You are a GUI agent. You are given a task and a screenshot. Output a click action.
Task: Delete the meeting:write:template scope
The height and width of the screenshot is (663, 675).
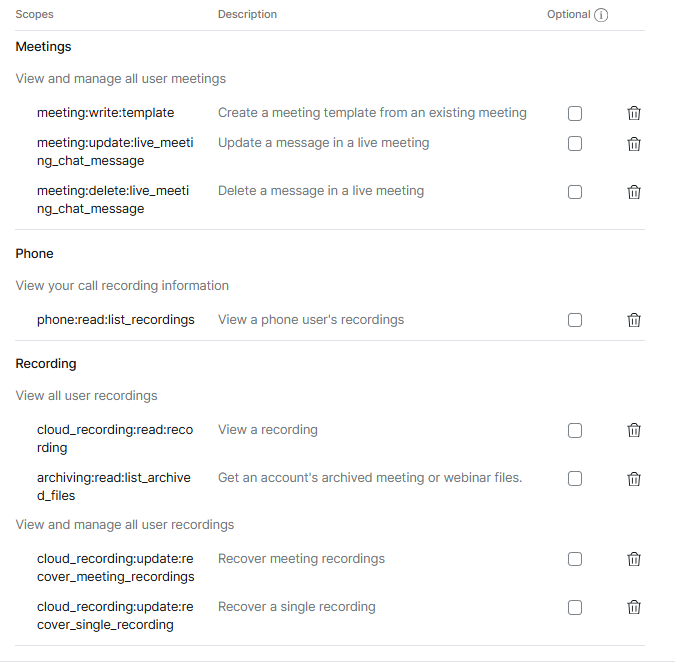(633, 113)
